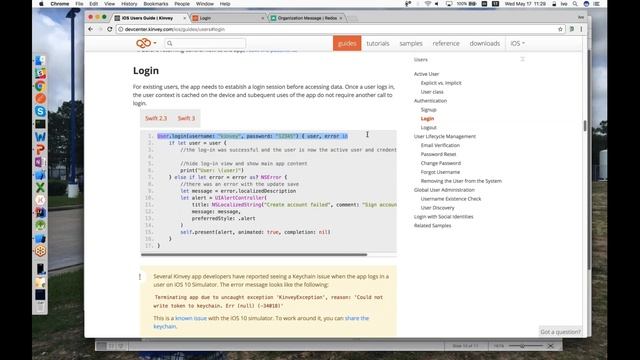The image size is (640, 360).
Task: Go to Logout section
Action: tap(428, 127)
